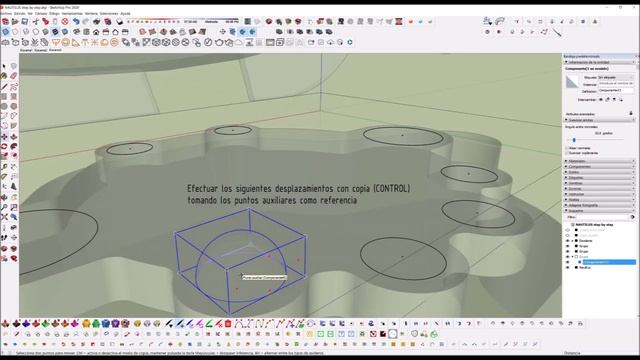Image resolution: width=640 pixels, height=360 pixels.
Task: Expand the Etiquetas panel
Action: click(600, 178)
